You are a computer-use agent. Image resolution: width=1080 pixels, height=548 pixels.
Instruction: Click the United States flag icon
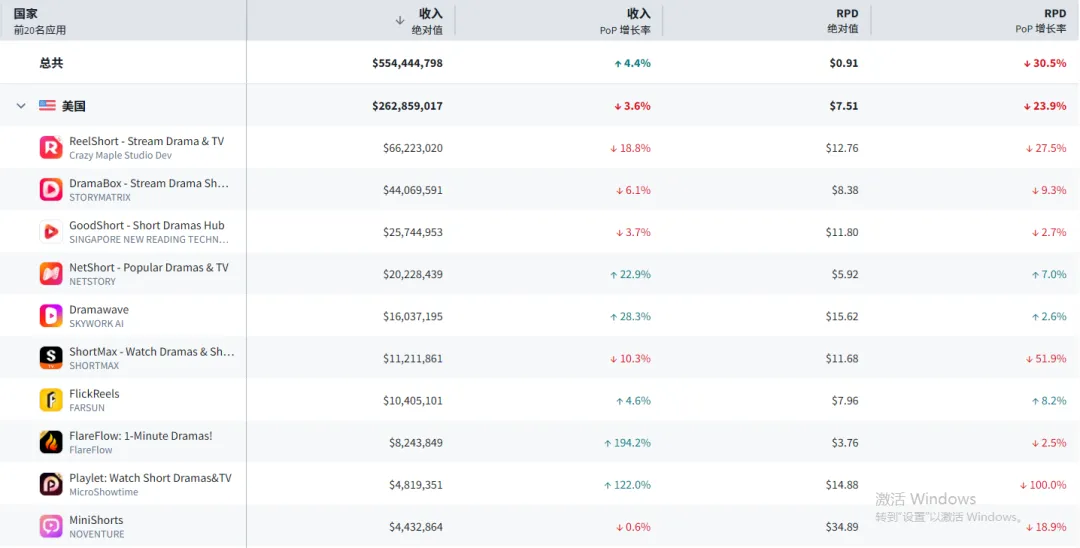pyautogui.click(x=47, y=106)
